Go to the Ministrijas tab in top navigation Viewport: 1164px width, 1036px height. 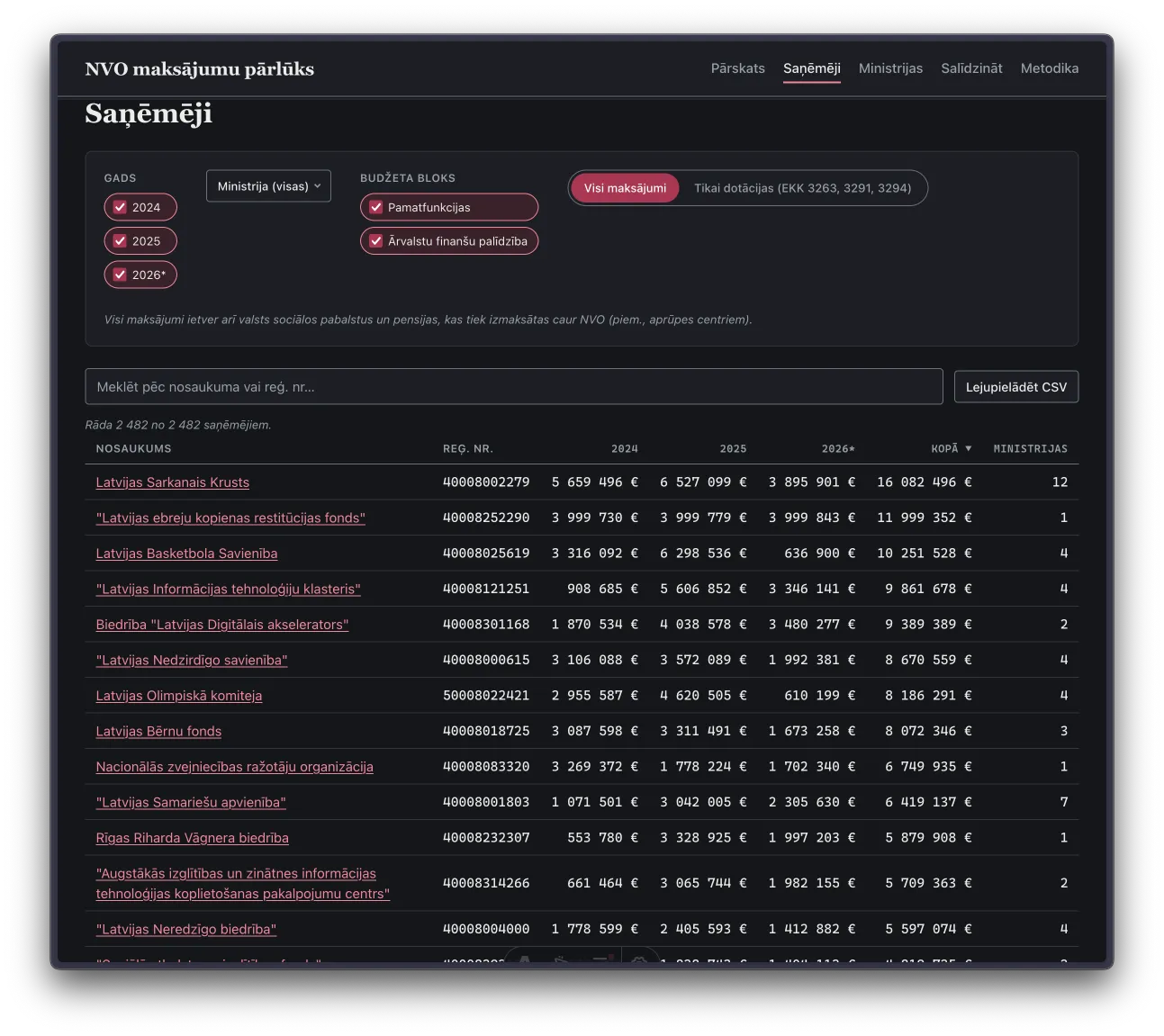(x=890, y=68)
